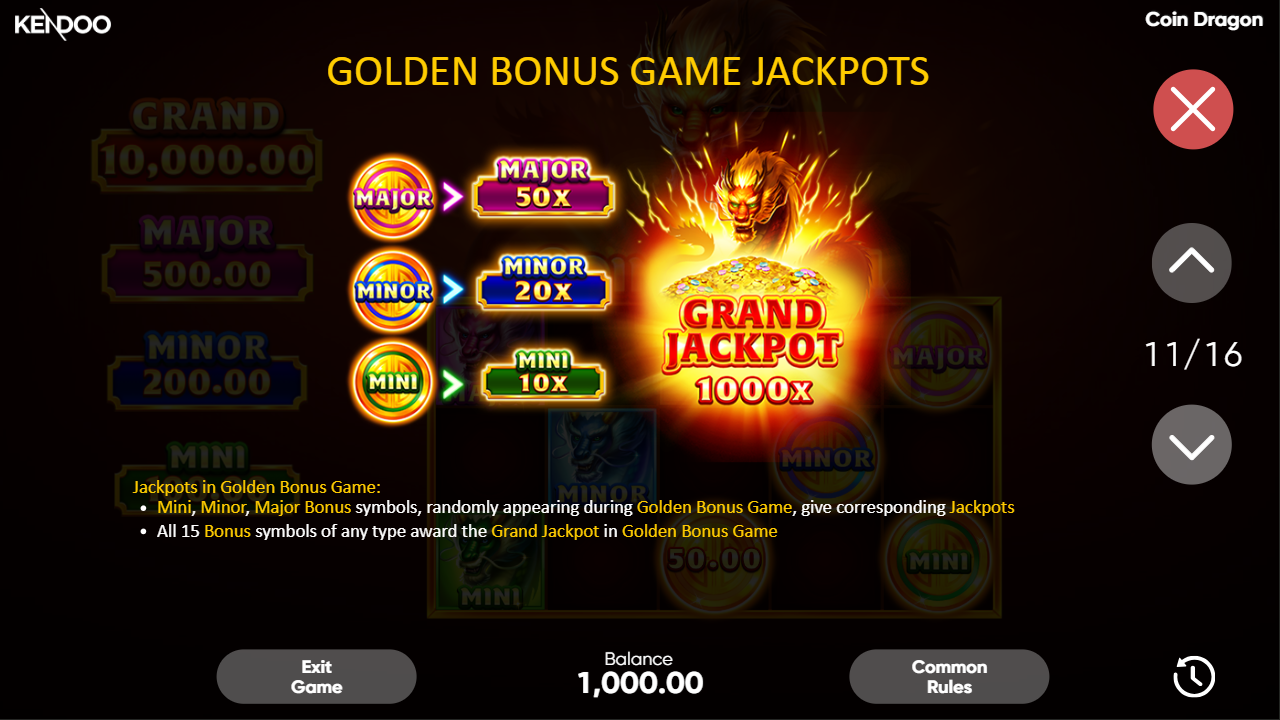Select the Major coin symbol
This screenshot has width=1280, height=720.
pos(393,197)
